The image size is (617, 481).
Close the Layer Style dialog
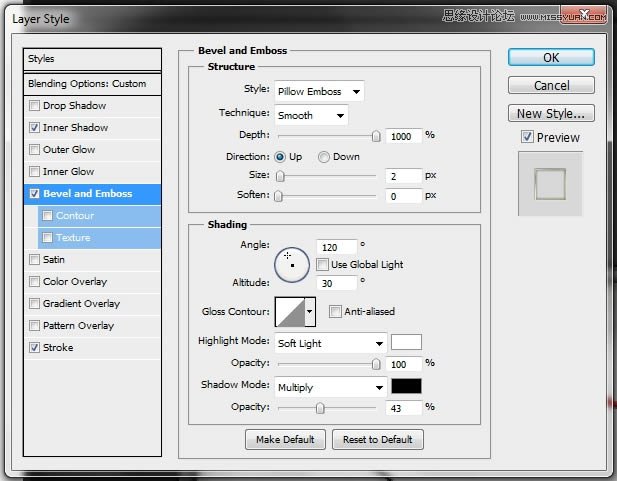584,15
